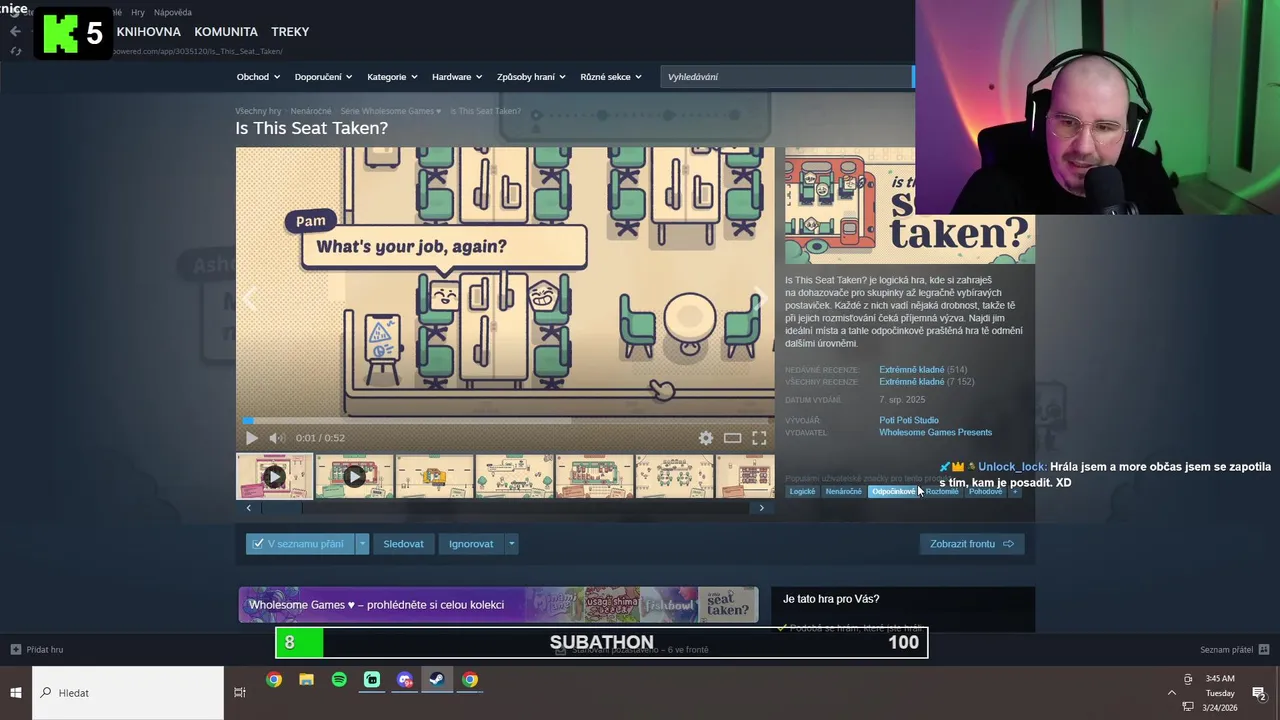
Task: Select the second video thumbnail
Action: (x=354, y=476)
